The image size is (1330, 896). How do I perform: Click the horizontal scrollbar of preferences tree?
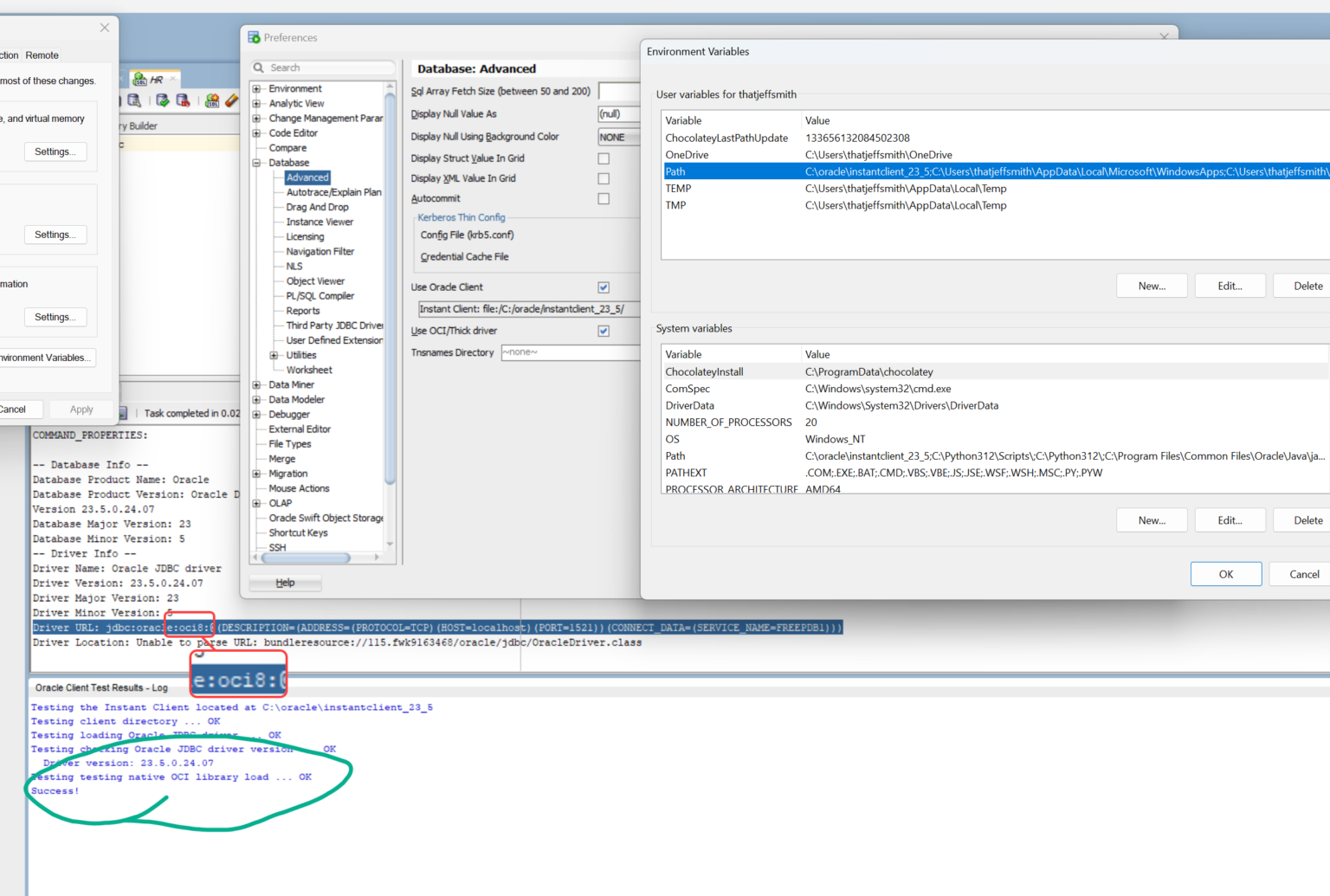[306, 558]
